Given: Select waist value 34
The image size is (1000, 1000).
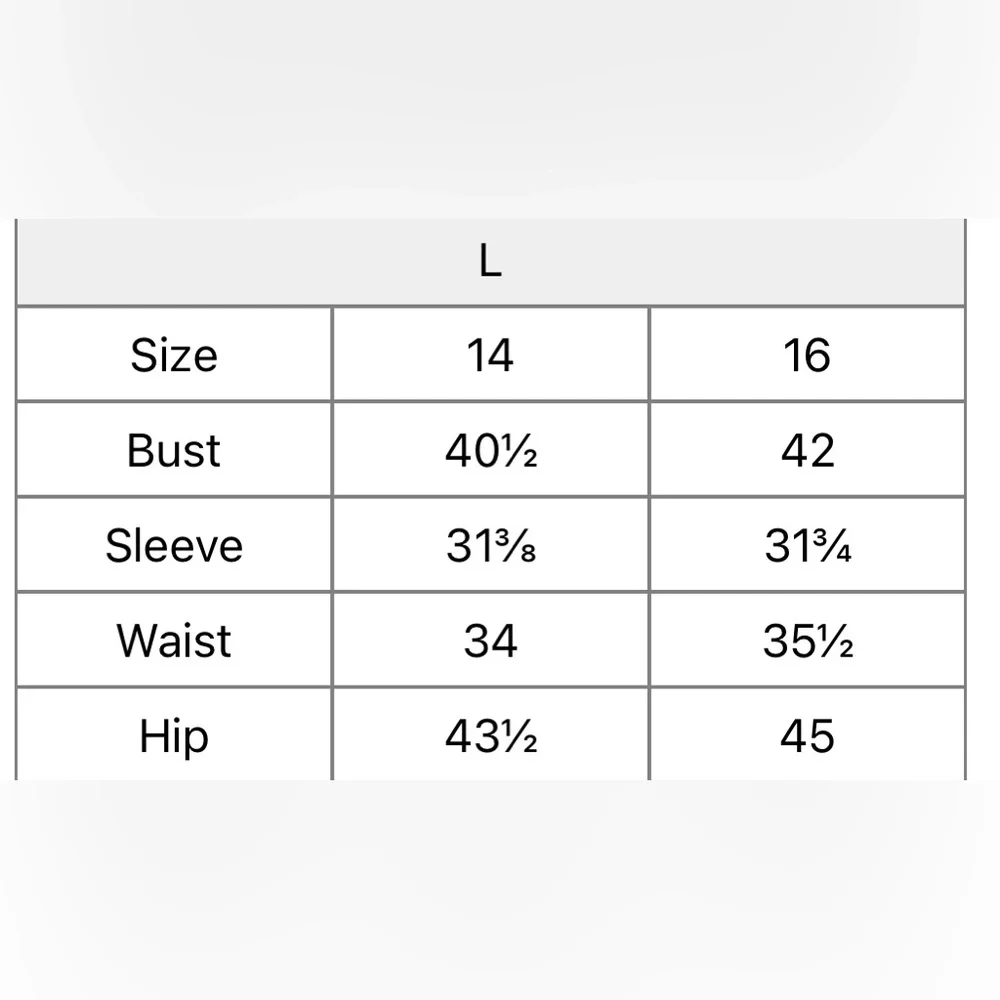Looking at the screenshot, I should coord(490,640).
